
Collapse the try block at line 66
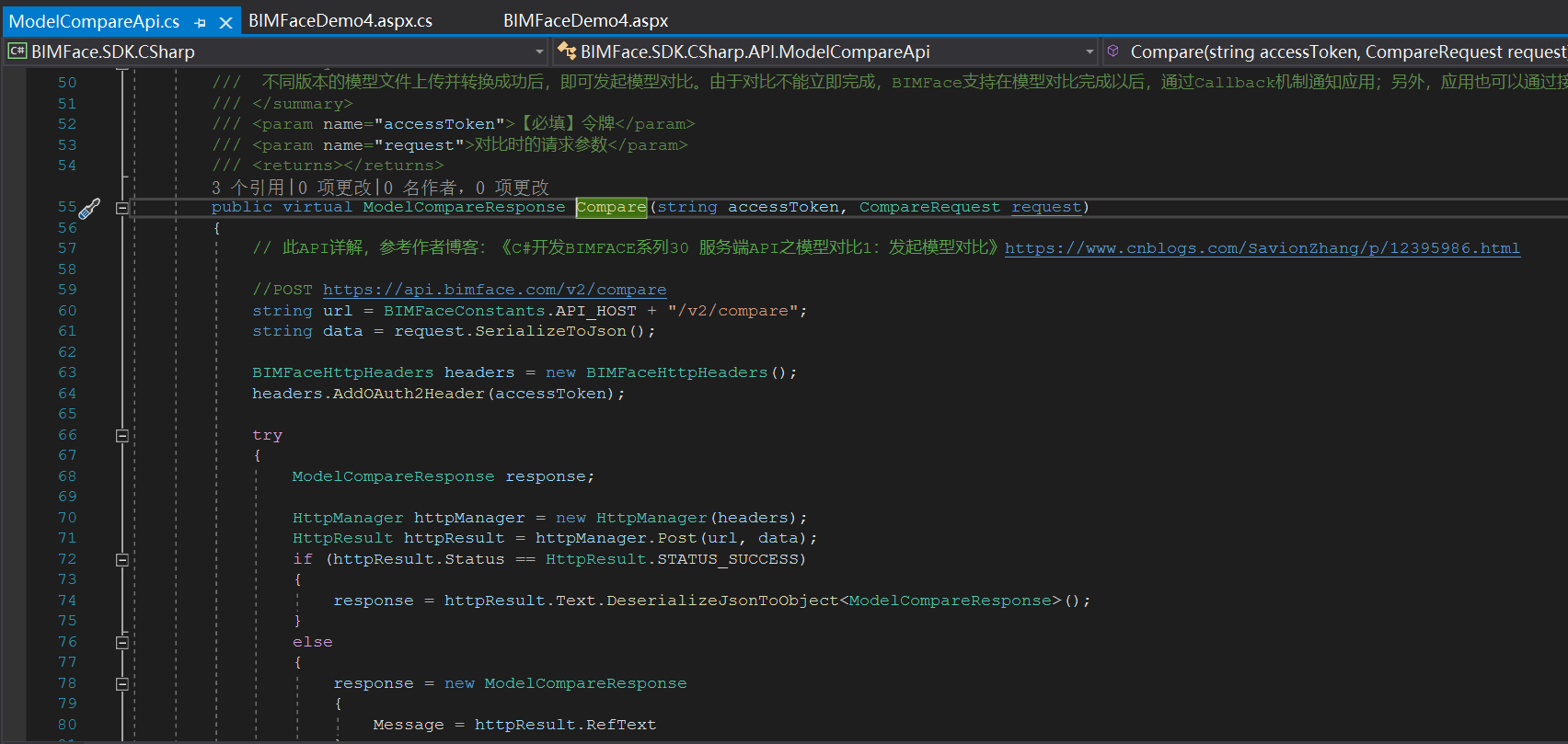tap(121, 436)
